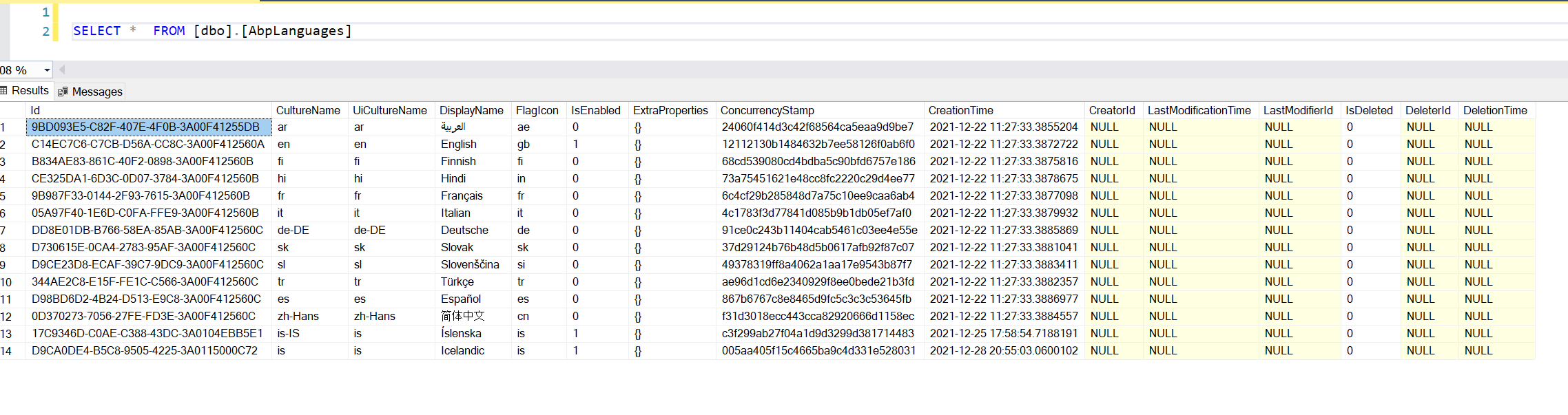Open the Results tab
This screenshot has width=1568, height=415.
coord(30,91)
